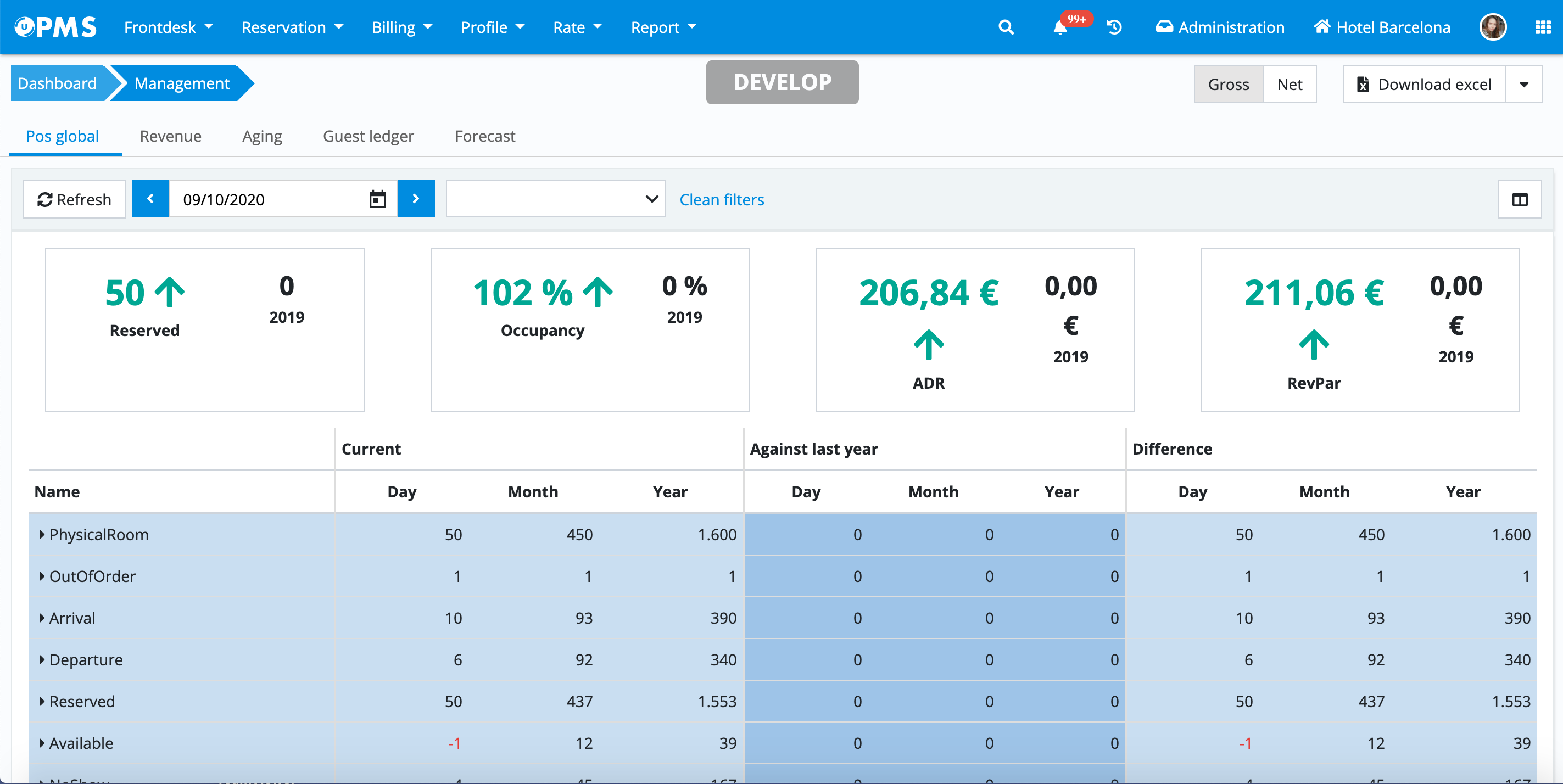This screenshot has height=784, width=1563.
Task: Click the Clean filters link
Action: 721,199
